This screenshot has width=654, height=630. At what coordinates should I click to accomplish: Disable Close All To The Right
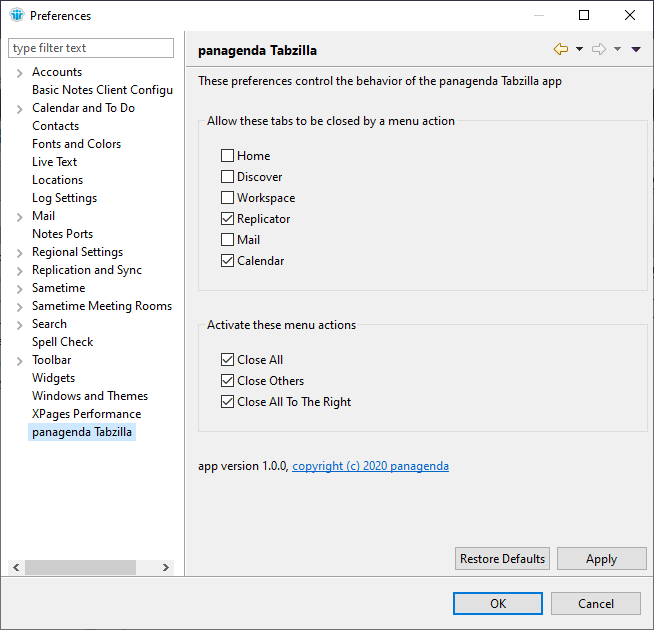228,402
